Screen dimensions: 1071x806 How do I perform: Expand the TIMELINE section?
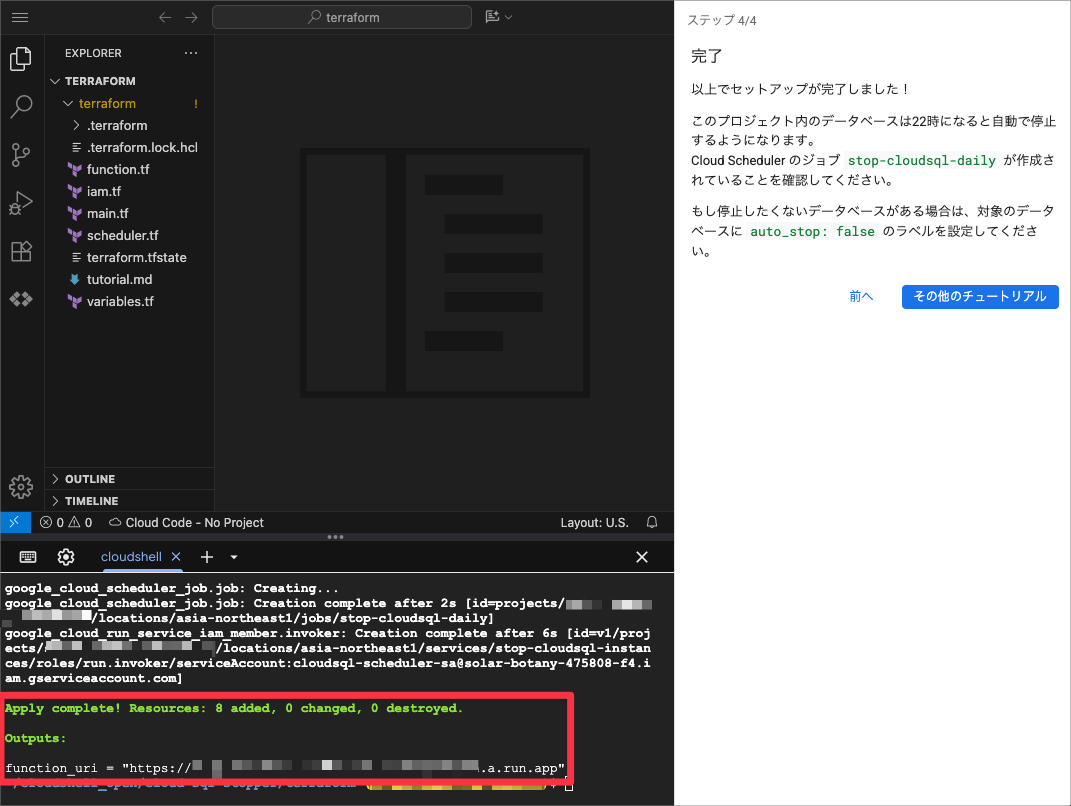pos(91,501)
